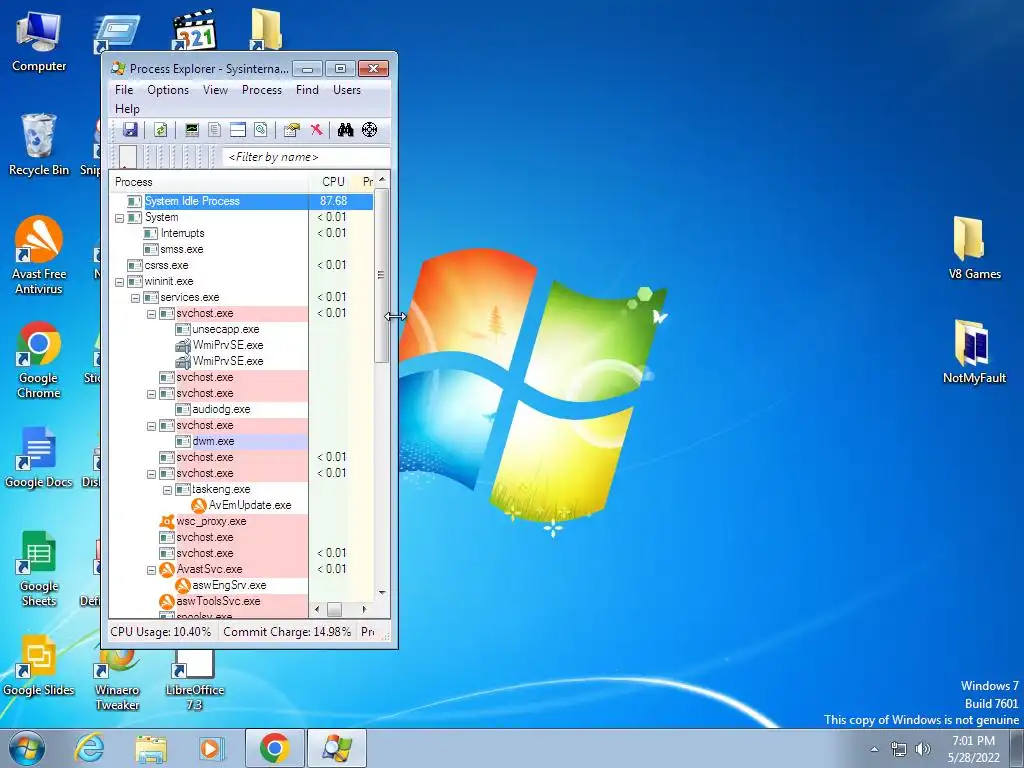Image resolution: width=1024 pixels, height=768 pixels.
Task: Open Windows Explorer from the taskbar
Action: 151,748
